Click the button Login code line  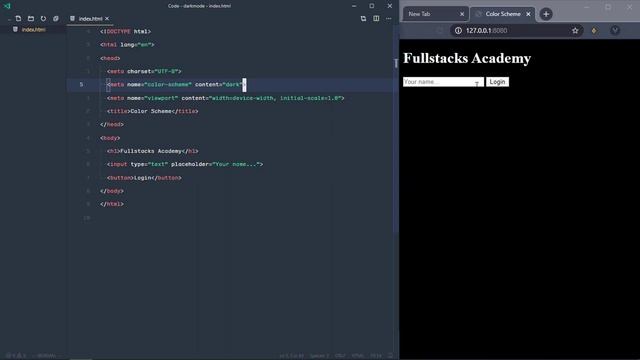click(144, 178)
